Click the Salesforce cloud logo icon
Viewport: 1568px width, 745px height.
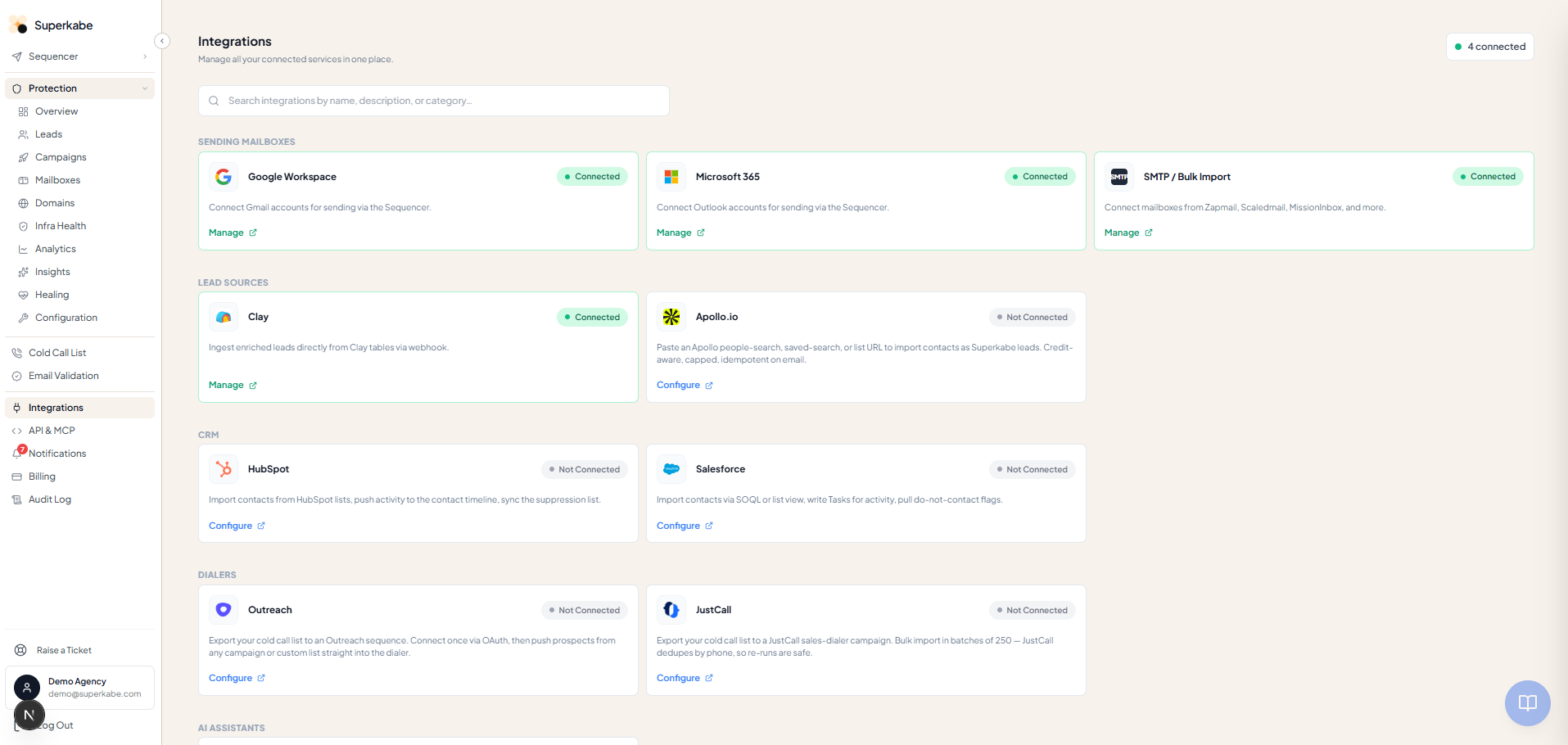tap(671, 469)
